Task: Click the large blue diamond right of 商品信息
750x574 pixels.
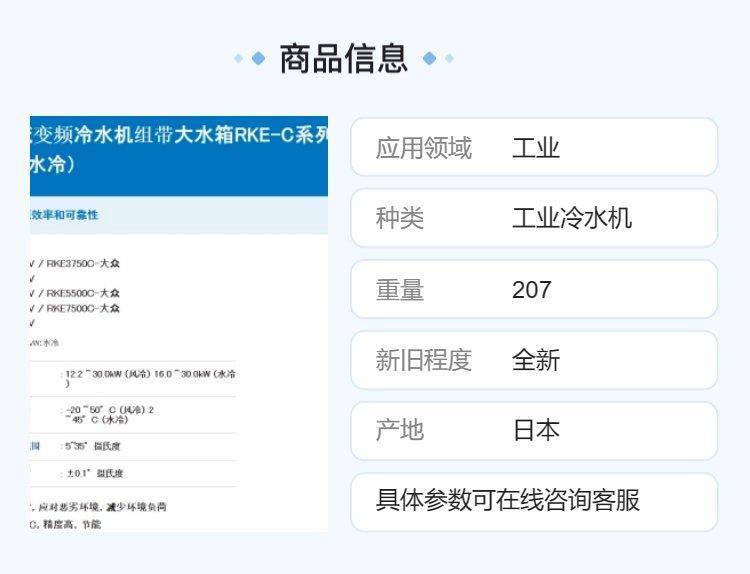Action: click(430, 58)
